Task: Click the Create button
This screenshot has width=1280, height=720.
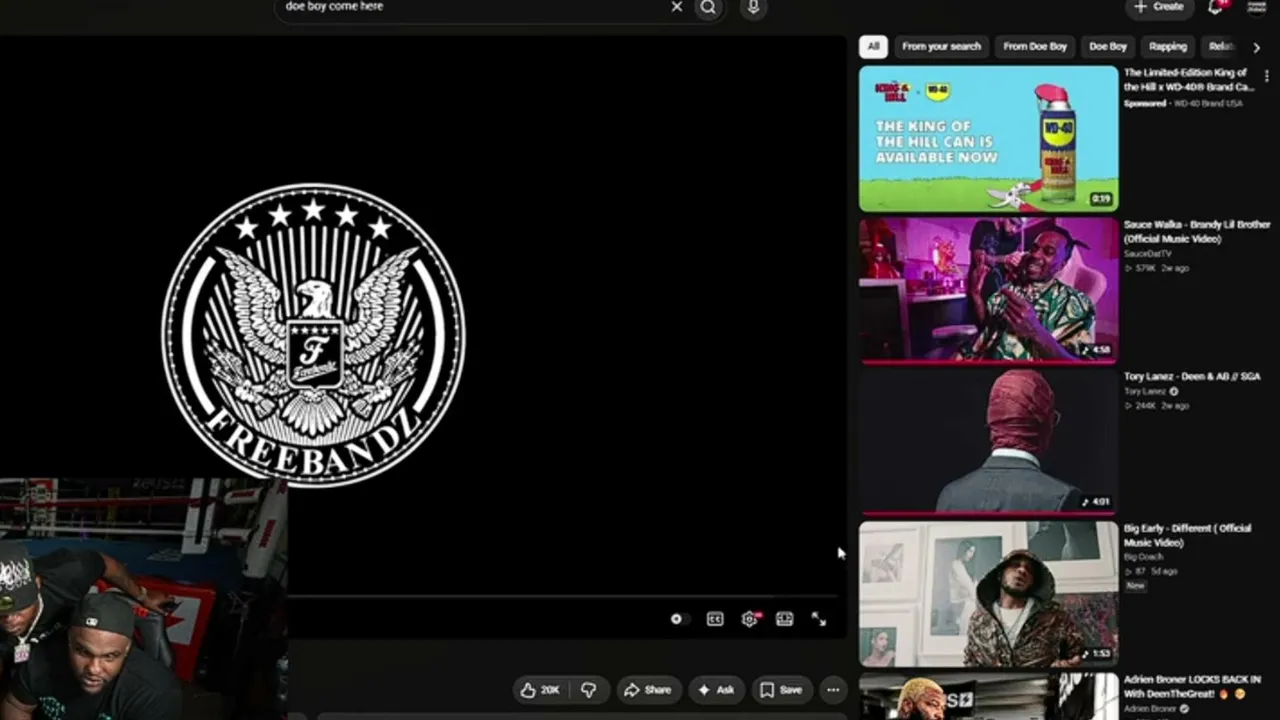Action: point(1159,7)
